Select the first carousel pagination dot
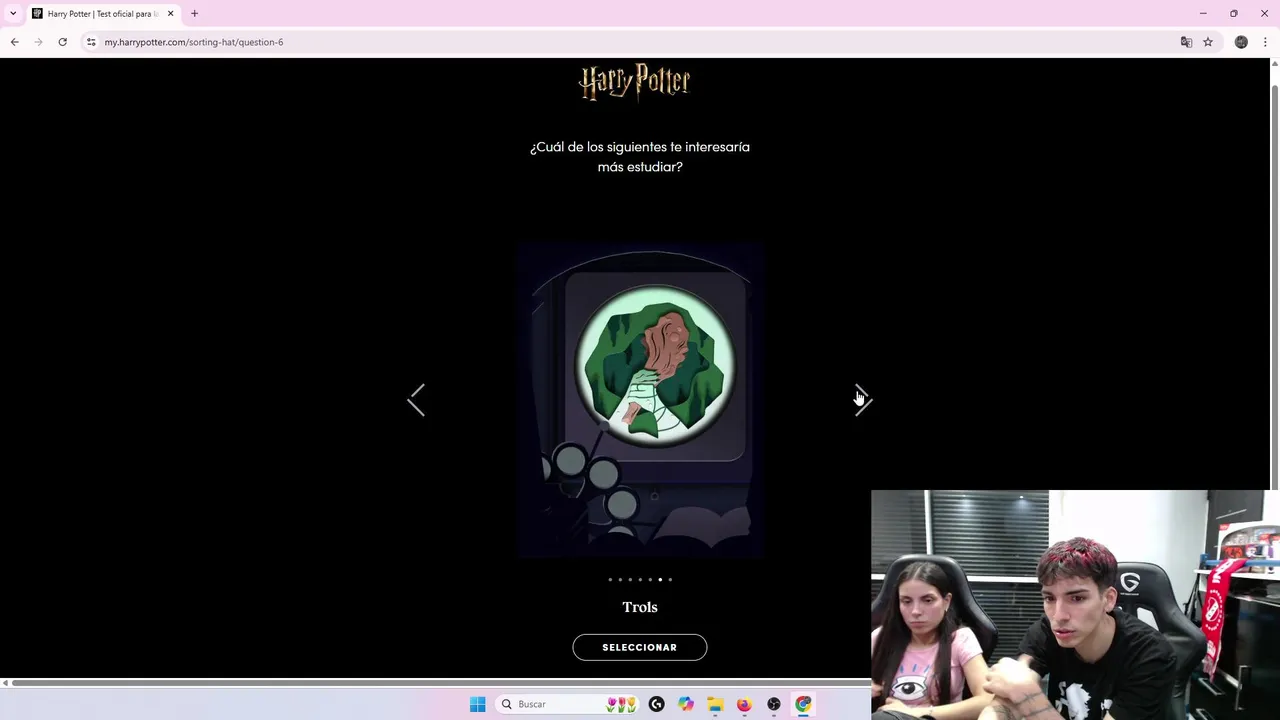The height and width of the screenshot is (720, 1280). 610,579
